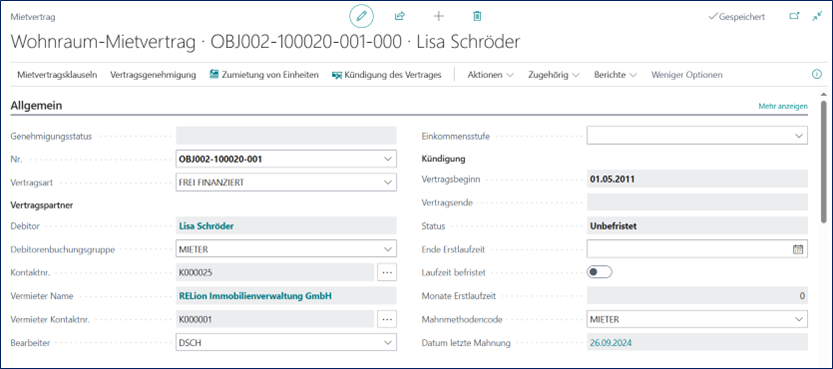Click the collapse page arrows icon

(817, 16)
